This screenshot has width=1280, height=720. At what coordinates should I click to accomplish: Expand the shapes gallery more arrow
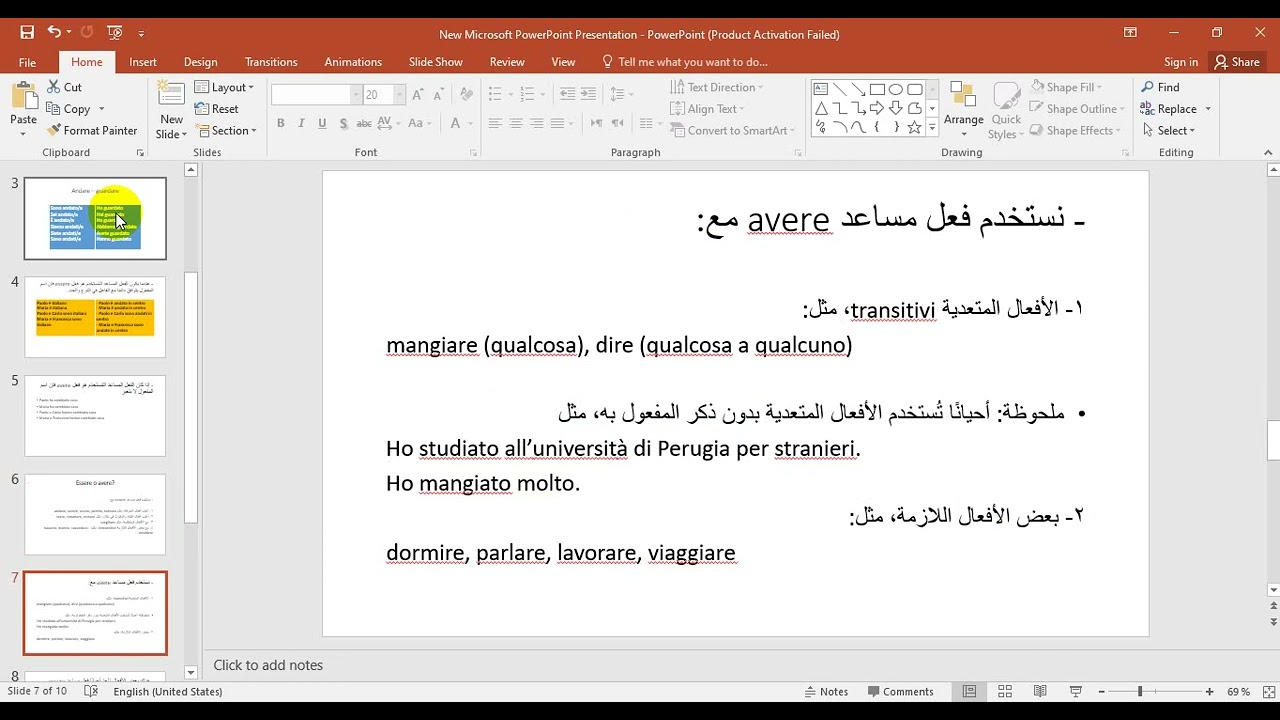pyautogui.click(x=932, y=128)
